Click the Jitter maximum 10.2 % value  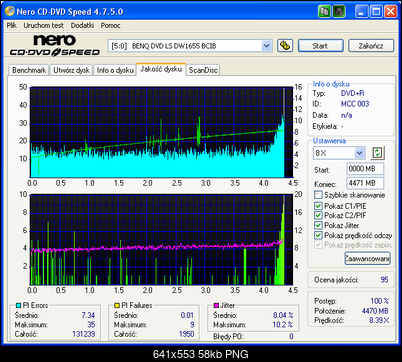(x=283, y=324)
